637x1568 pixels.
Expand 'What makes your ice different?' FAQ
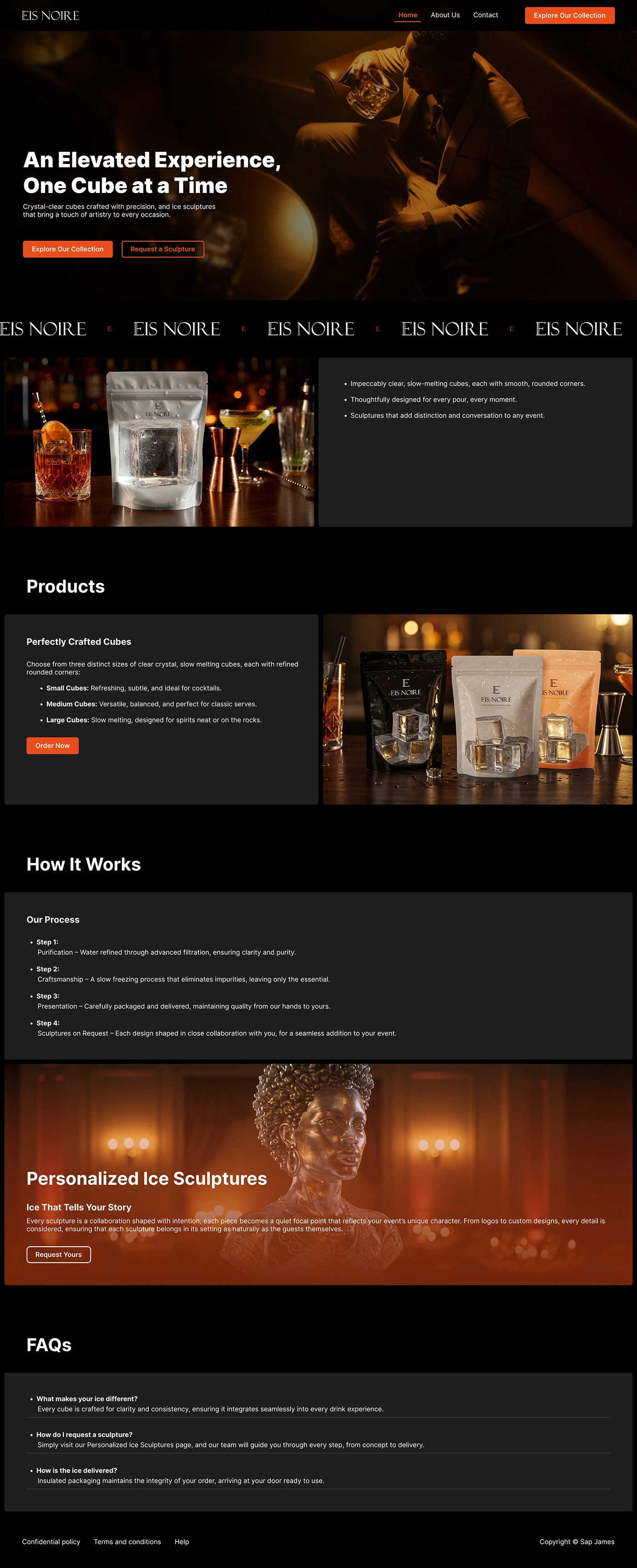318,1404
